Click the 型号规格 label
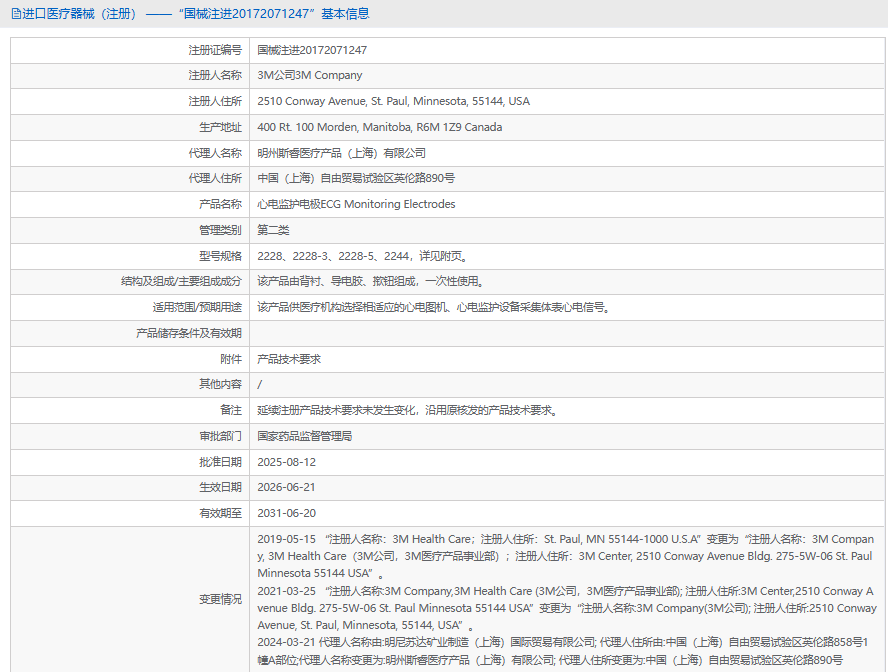The image size is (888, 672). 220,256
